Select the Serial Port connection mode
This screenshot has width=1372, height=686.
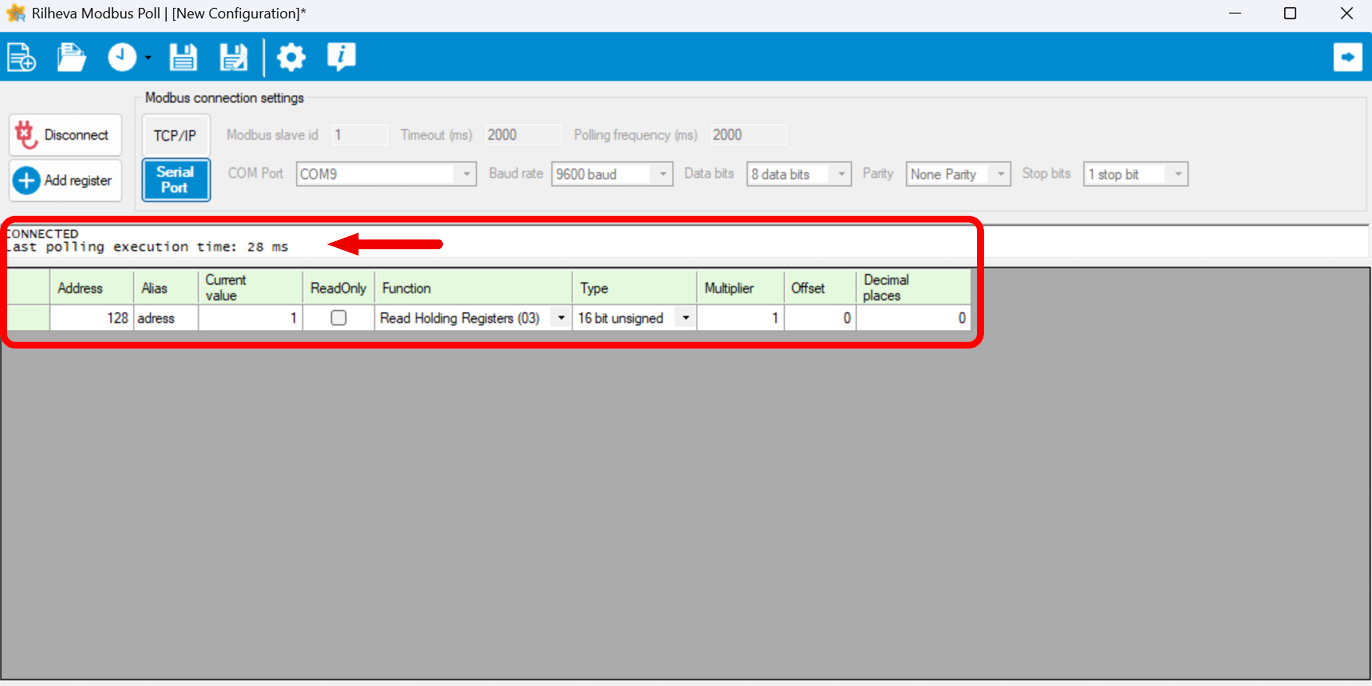pos(176,180)
